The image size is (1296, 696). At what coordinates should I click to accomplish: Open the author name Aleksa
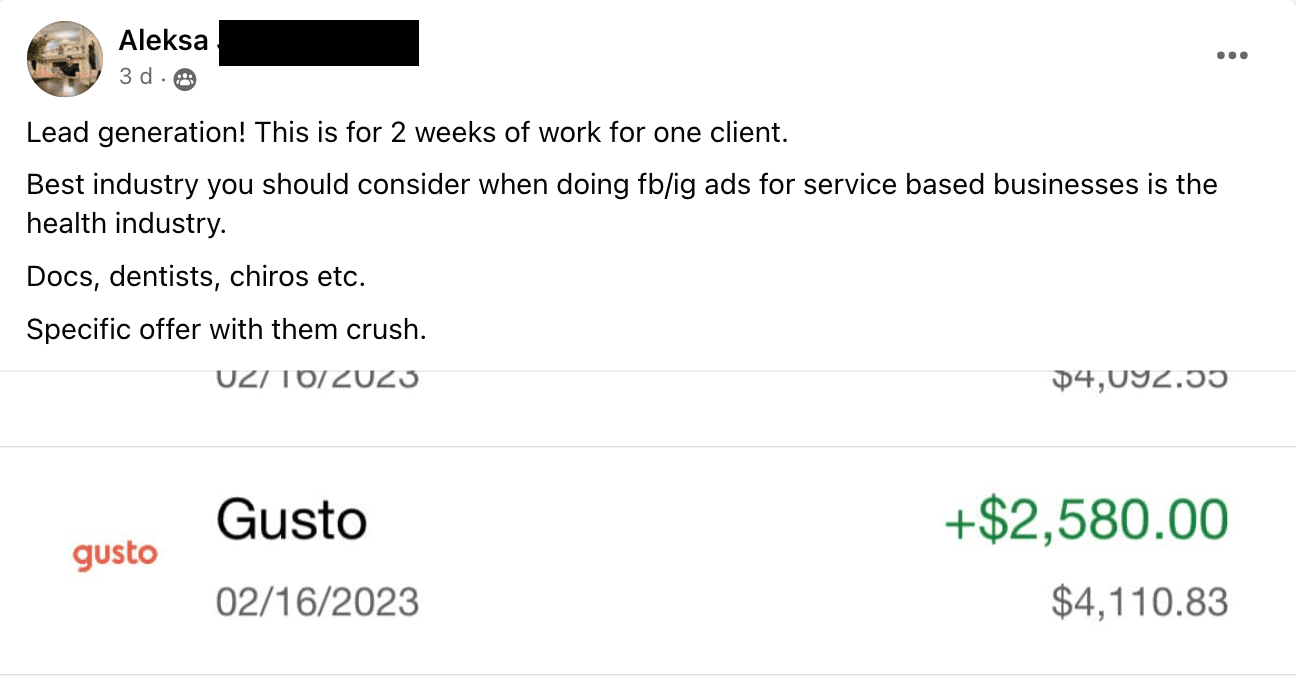click(x=163, y=40)
